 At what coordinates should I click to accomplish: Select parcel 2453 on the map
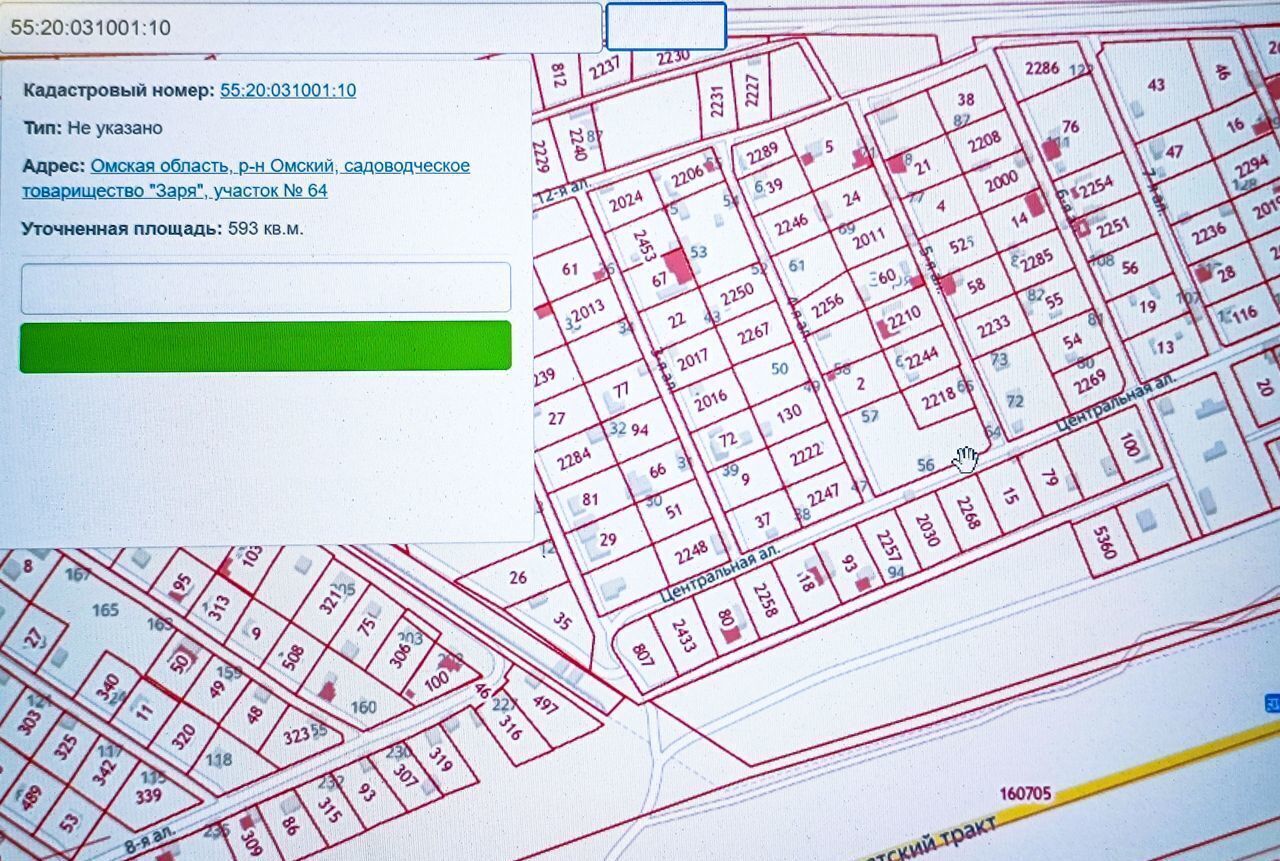point(645,246)
